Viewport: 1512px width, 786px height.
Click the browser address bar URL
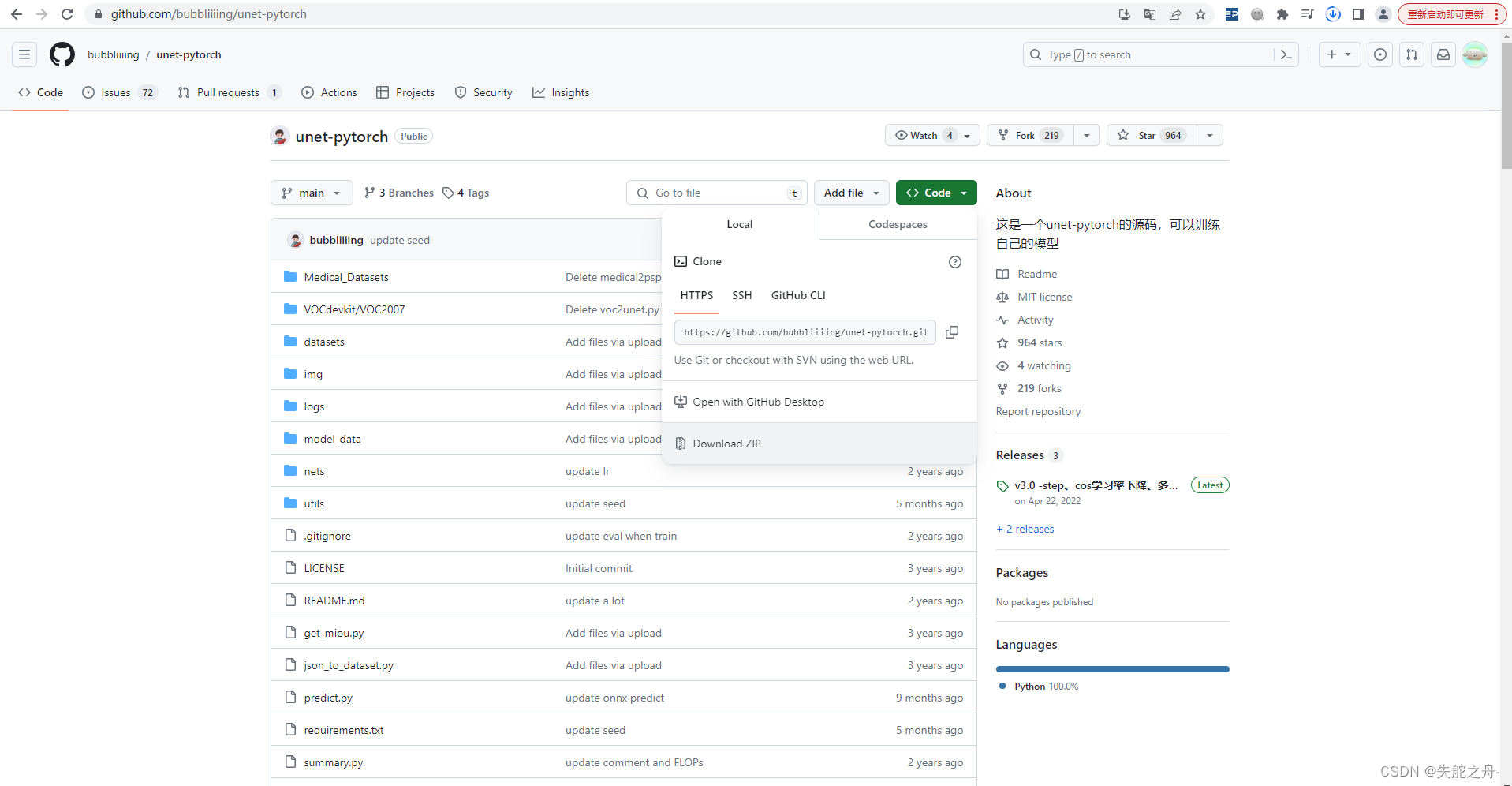pyautogui.click(x=208, y=14)
